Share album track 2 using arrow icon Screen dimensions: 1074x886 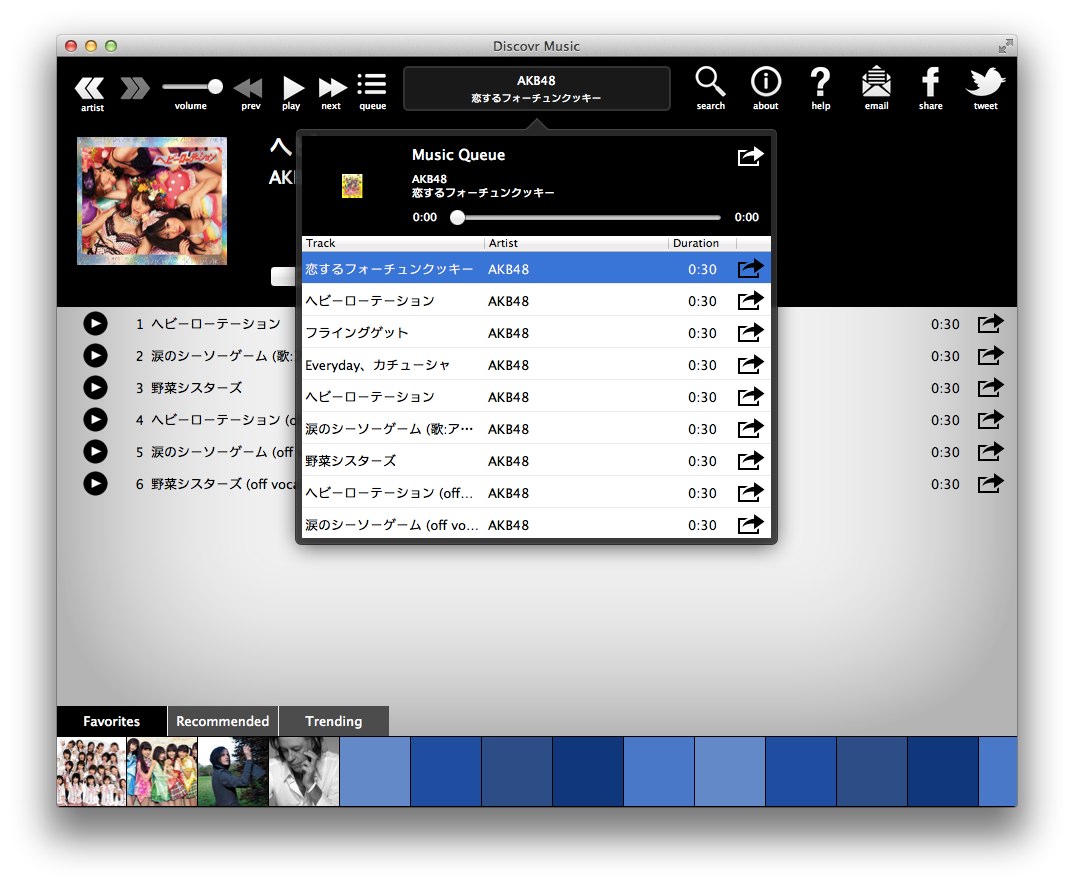990,355
